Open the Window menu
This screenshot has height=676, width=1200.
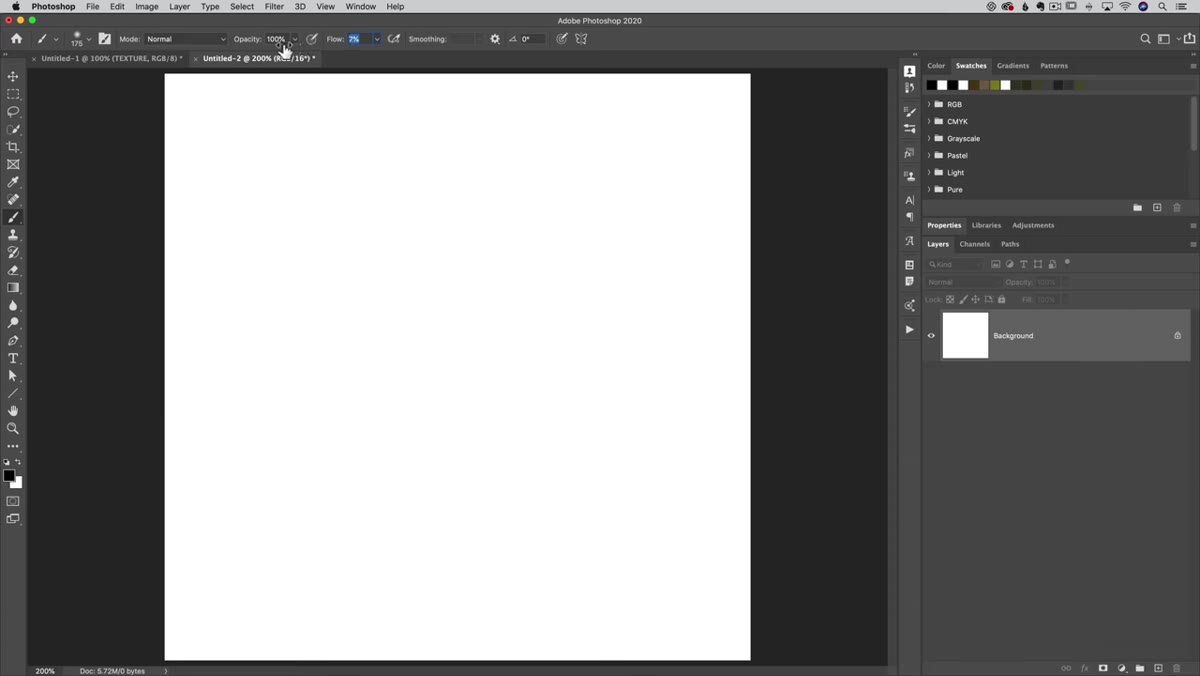point(361,6)
